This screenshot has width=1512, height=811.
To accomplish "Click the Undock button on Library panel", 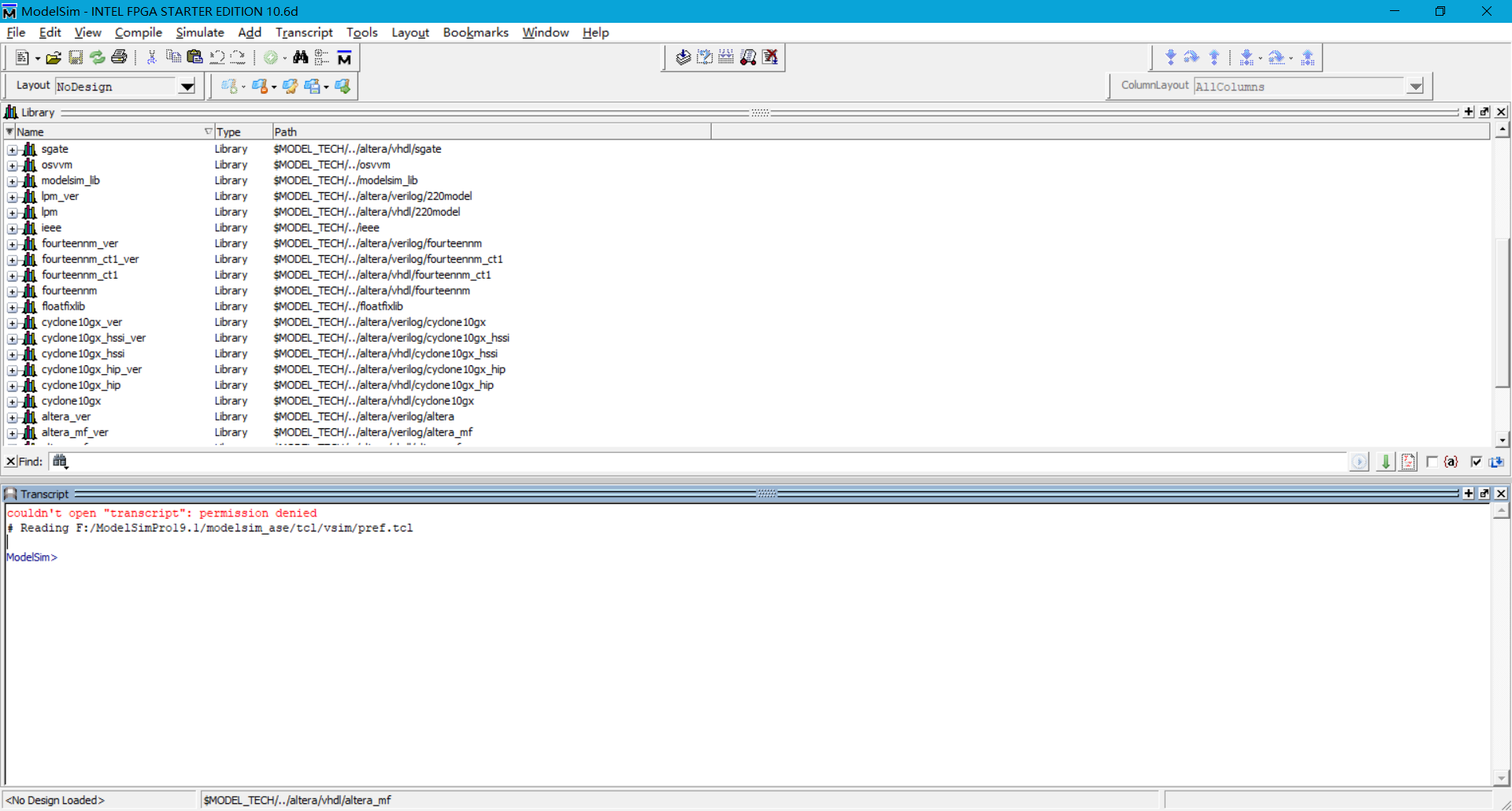I will [x=1484, y=112].
